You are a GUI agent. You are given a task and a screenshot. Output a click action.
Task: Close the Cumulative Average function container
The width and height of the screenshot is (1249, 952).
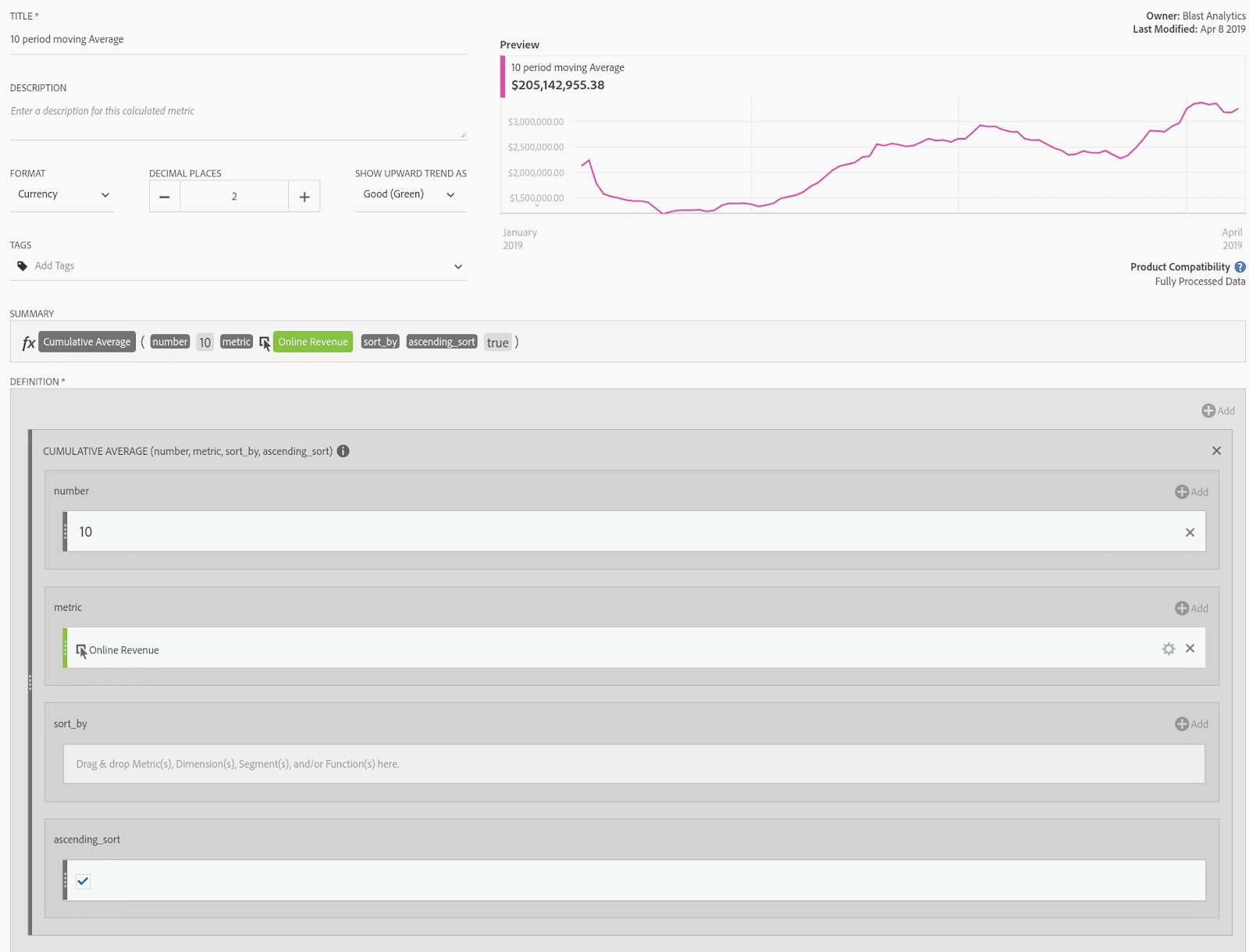point(1216,451)
